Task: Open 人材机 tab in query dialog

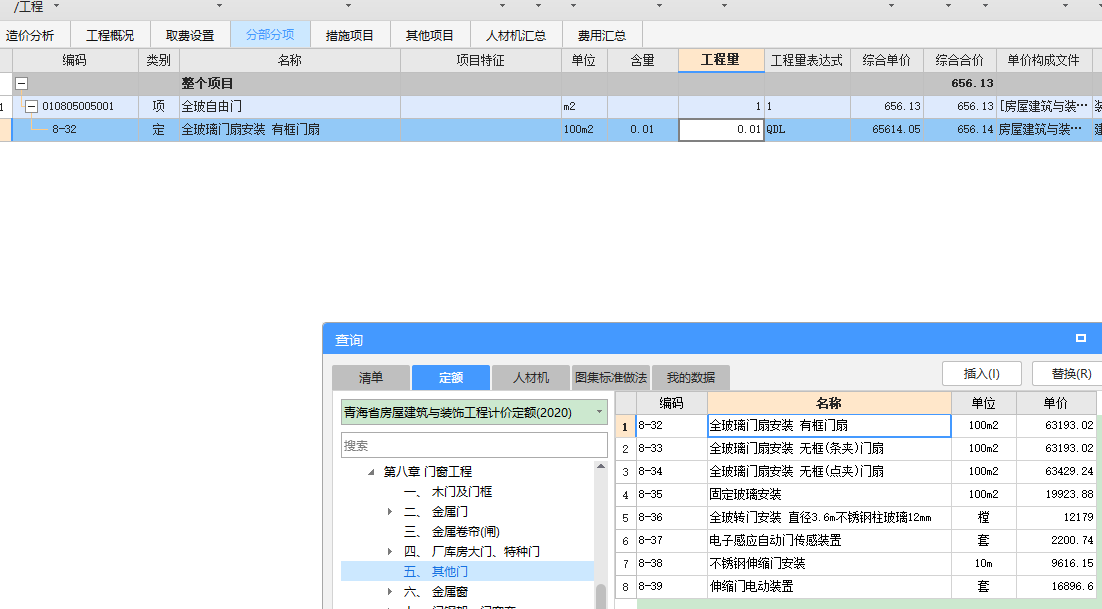Action: (x=531, y=378)
